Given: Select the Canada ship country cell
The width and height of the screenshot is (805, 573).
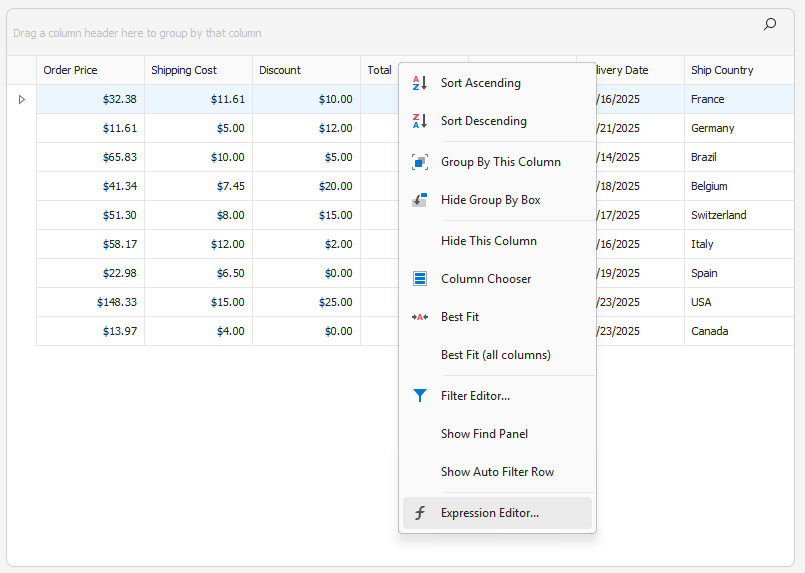Looking at the screenshot, I should (739, 331).
